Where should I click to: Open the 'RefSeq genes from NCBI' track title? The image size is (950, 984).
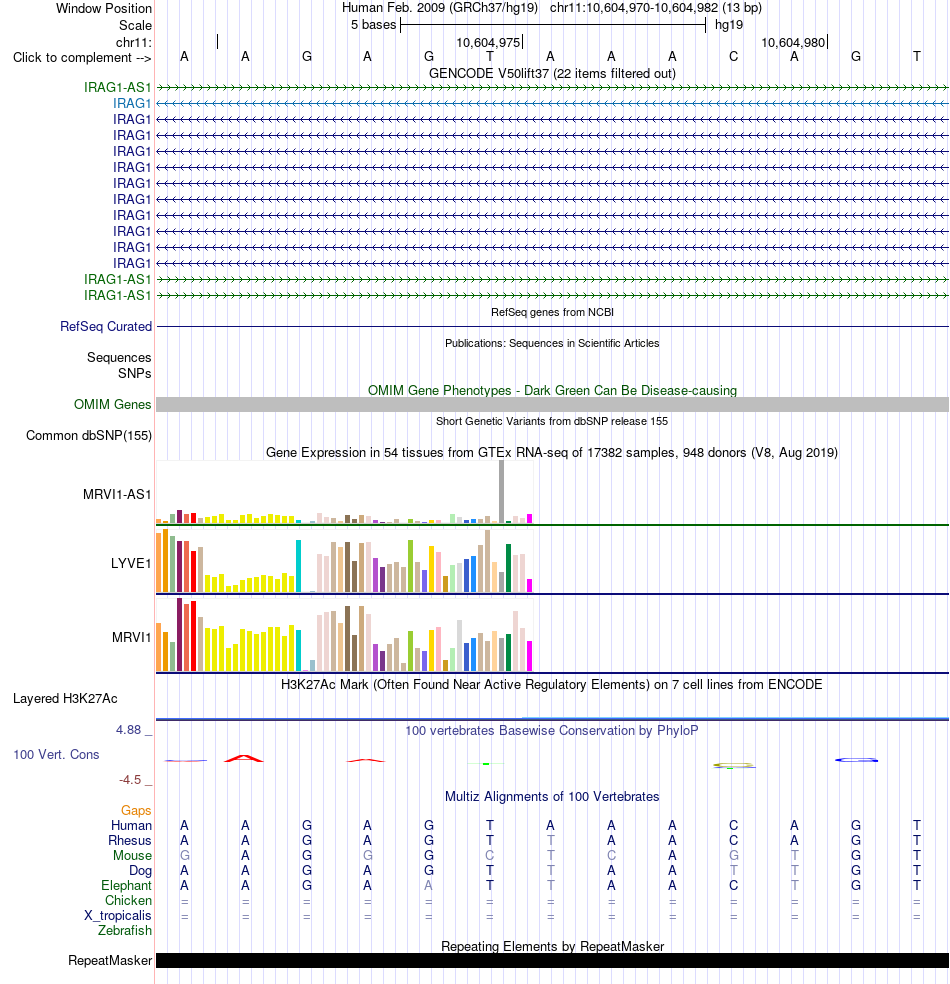[552, 312]
